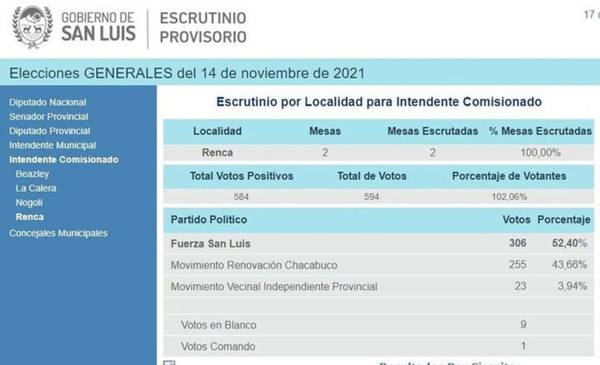Select Intendente Municipal in sidebar
600x365 pixels.
click(x=52, y=145)
